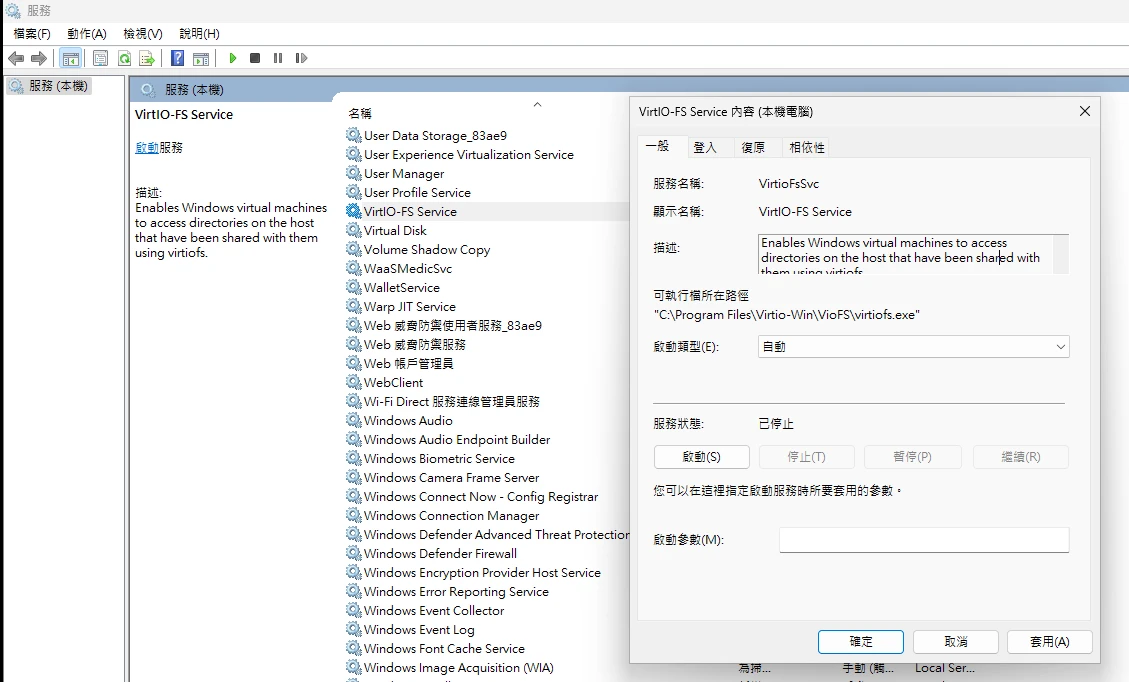This screenshot has width=1129, height=682.
Task: Open the 動作(A) menu
Action: (x=87, y=34)
